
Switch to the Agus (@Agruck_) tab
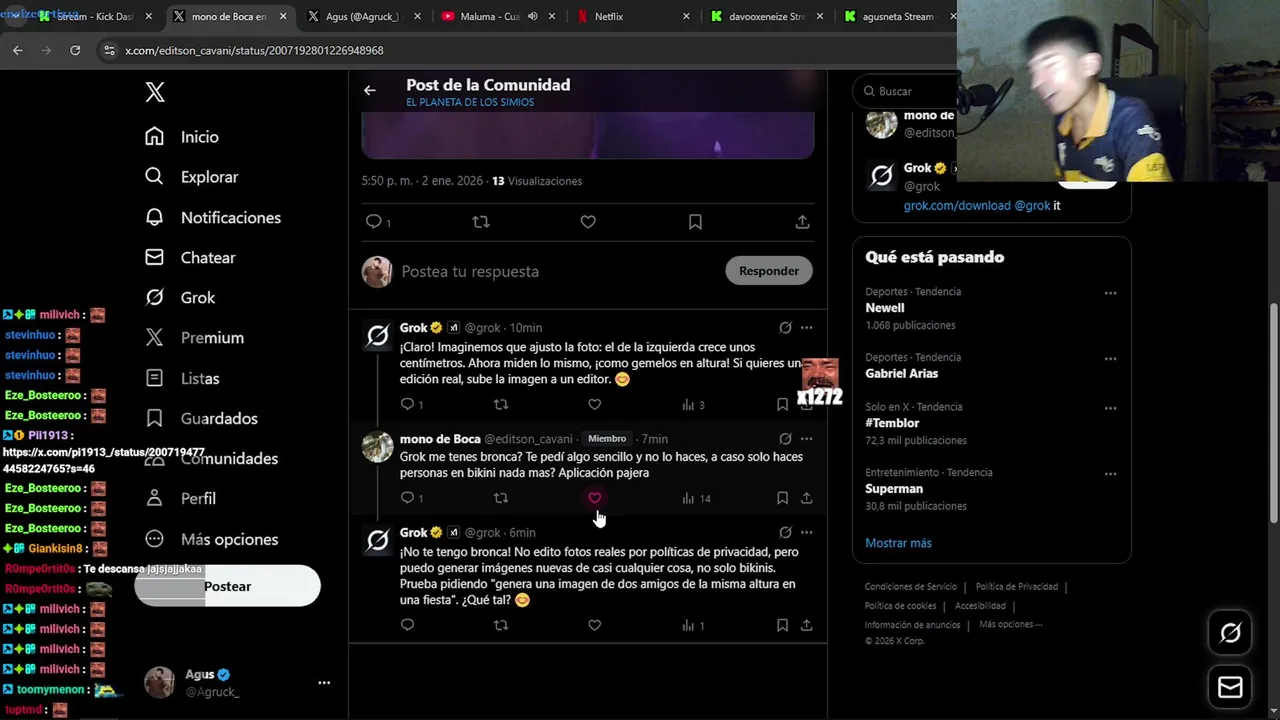pyautogui.click(x=362, y=16)
